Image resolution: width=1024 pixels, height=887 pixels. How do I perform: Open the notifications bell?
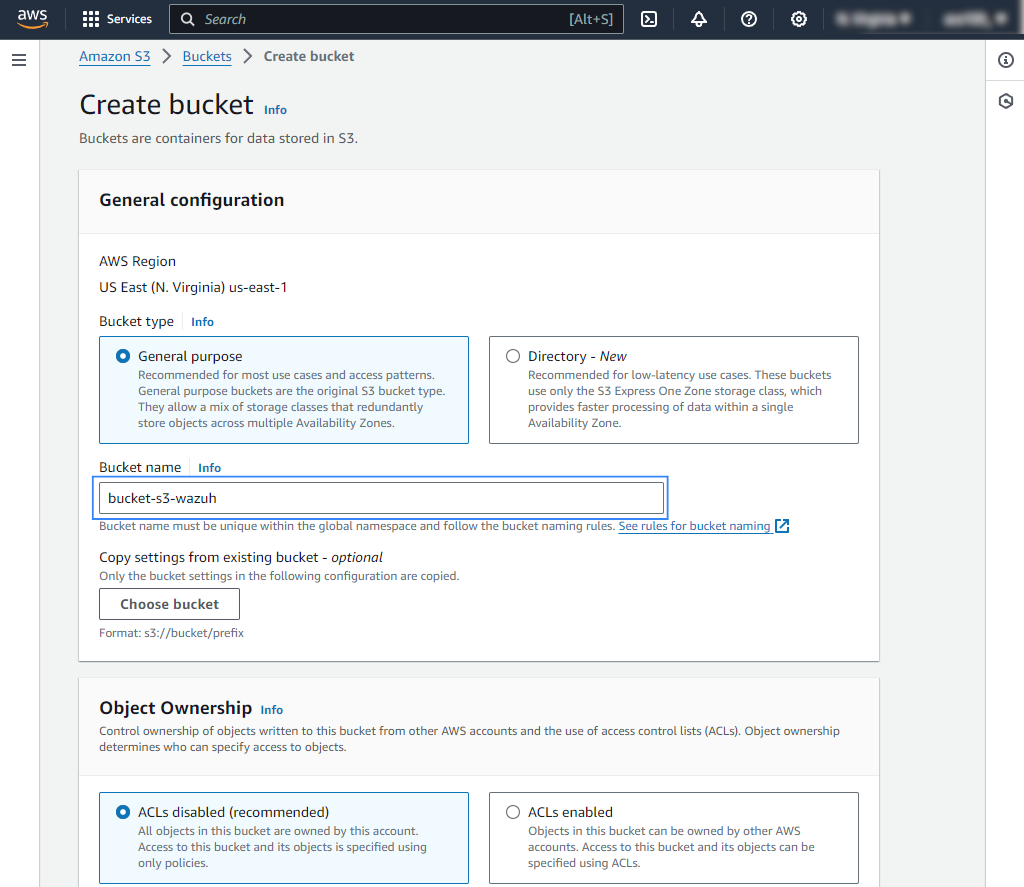698,18
